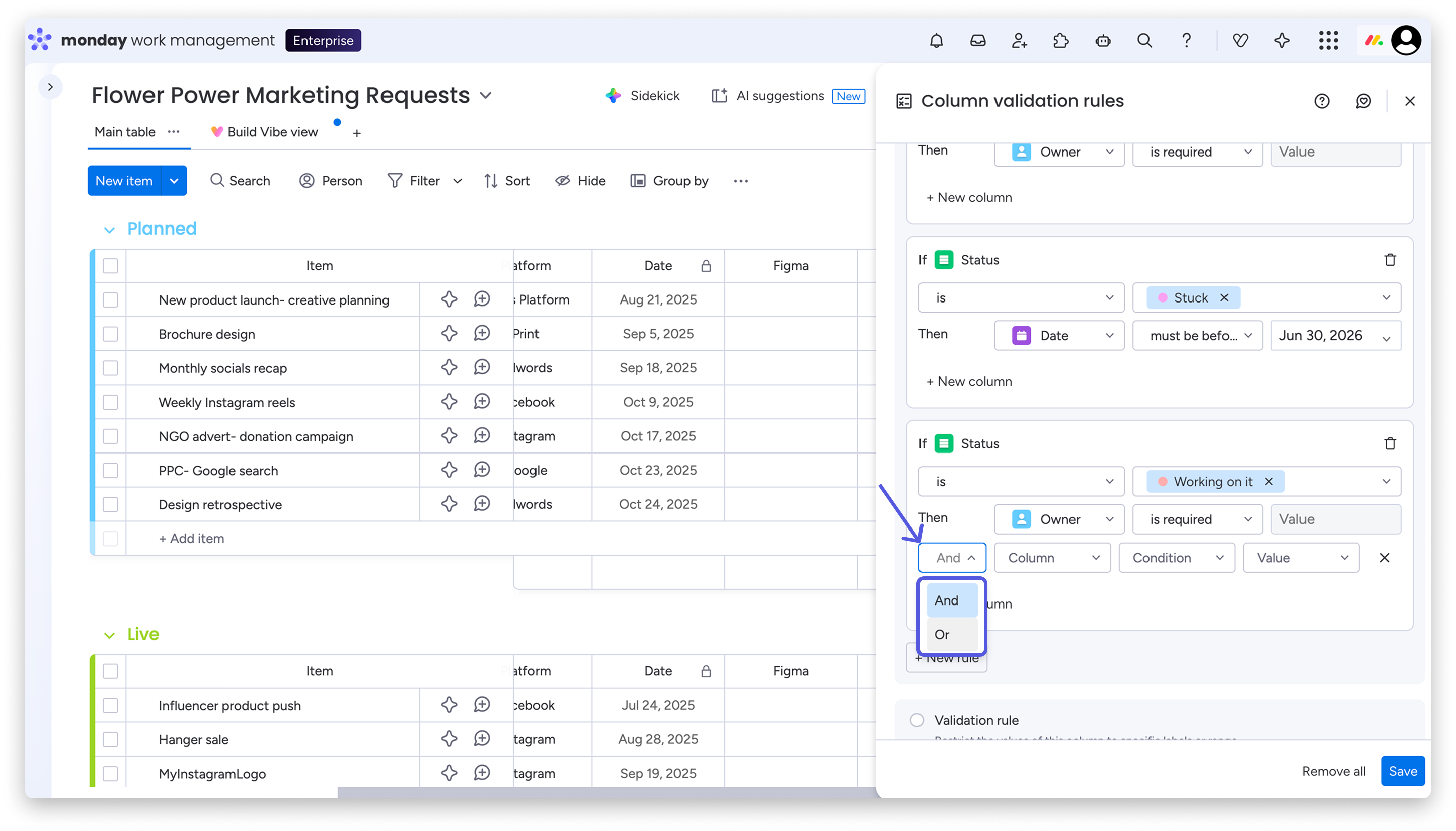Select the Validation rule radio button
This screenshot has width=1456, height=831.
click(x=917, y=720)
